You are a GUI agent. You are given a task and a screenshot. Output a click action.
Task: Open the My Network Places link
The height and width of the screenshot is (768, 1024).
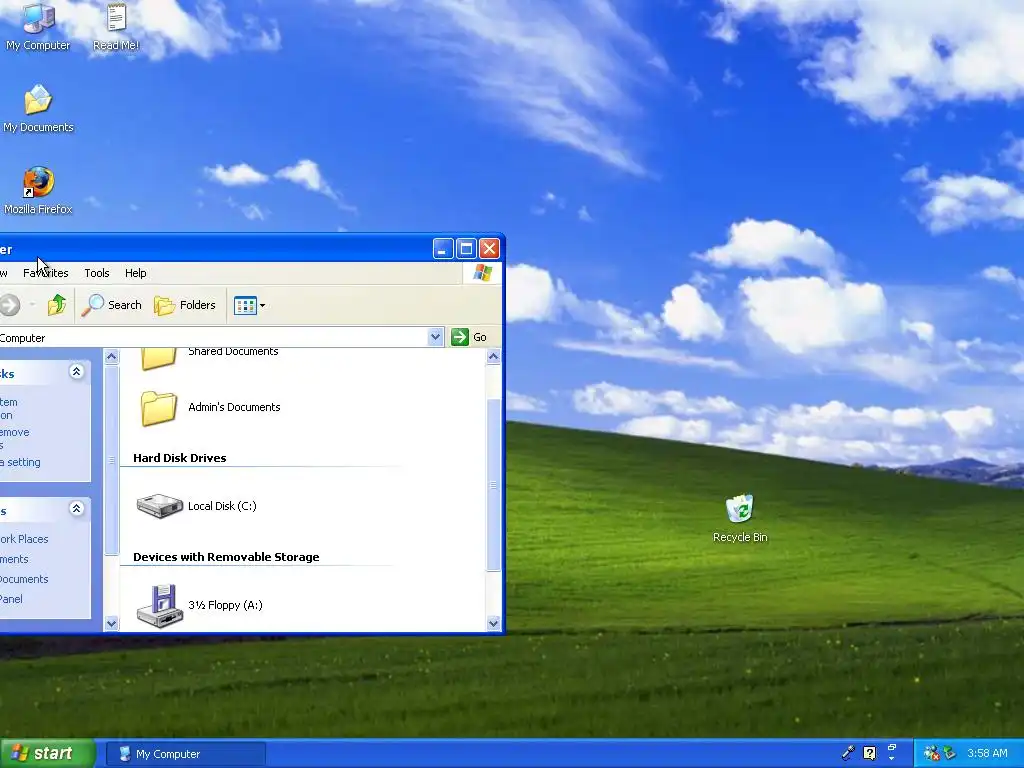pos(24,539)
